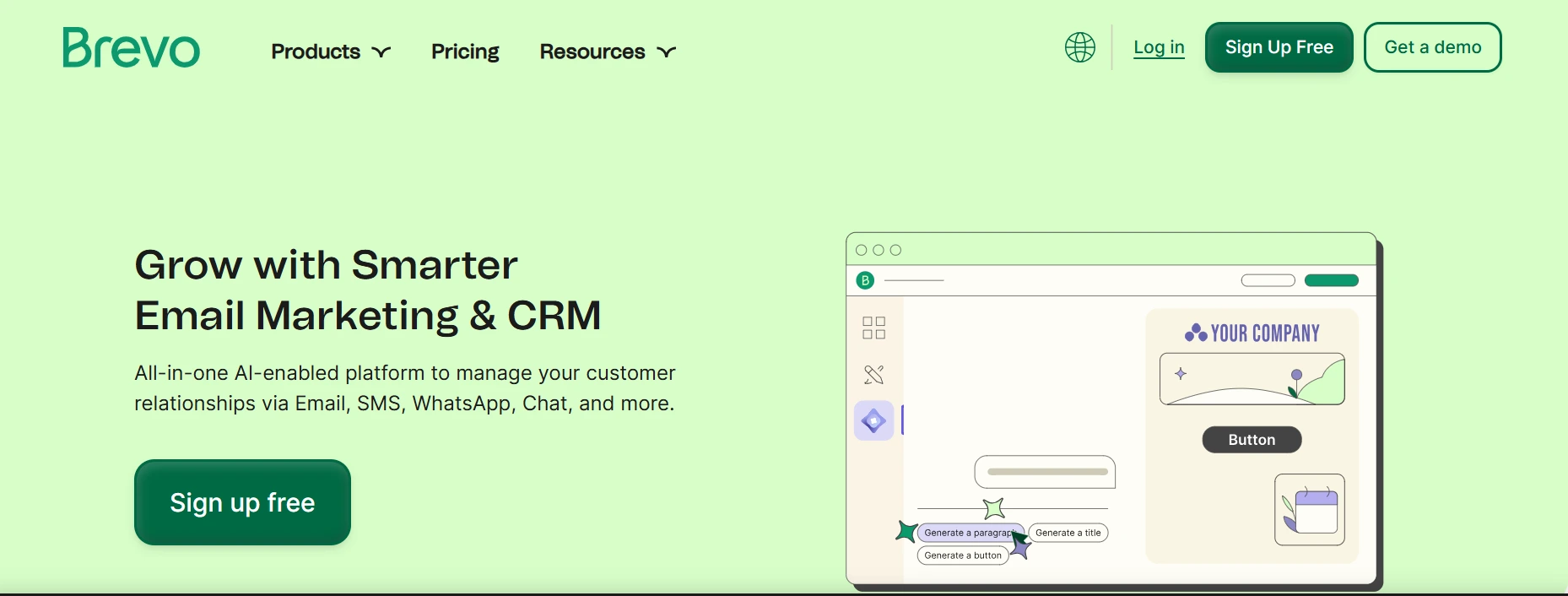The width and height of the screenshot is (1568, 596).
Task: Click the green B avatar in illustration
Action: pyautogui.click(x=865, y=280)
